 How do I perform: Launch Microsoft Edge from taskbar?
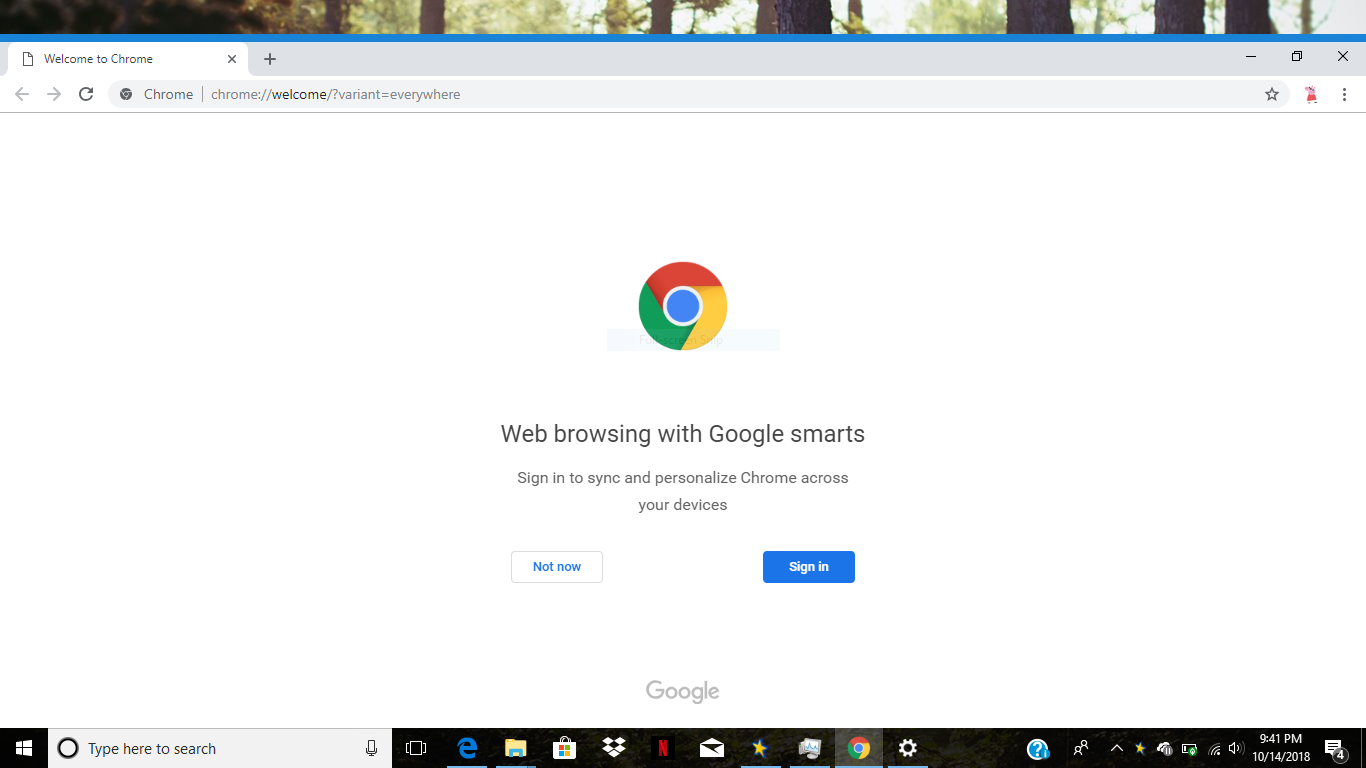pos(467,748)
